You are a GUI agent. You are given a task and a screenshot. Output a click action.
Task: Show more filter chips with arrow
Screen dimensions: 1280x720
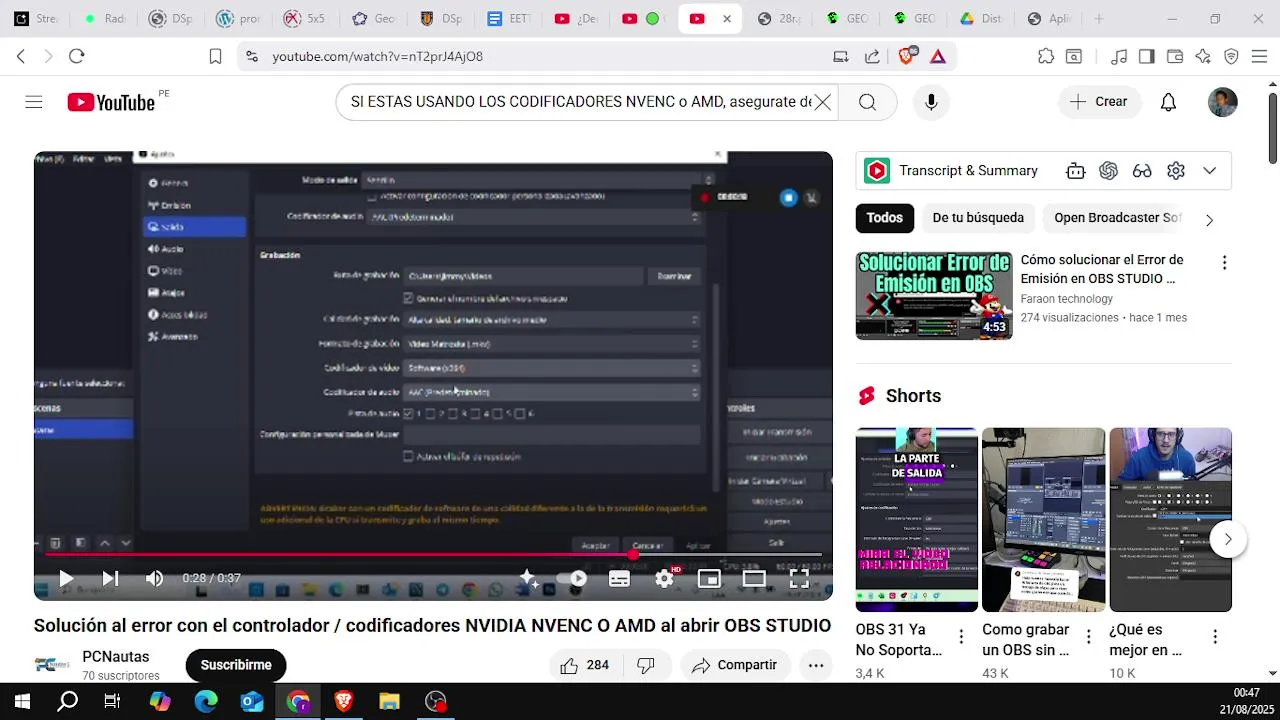(1209, 220)
